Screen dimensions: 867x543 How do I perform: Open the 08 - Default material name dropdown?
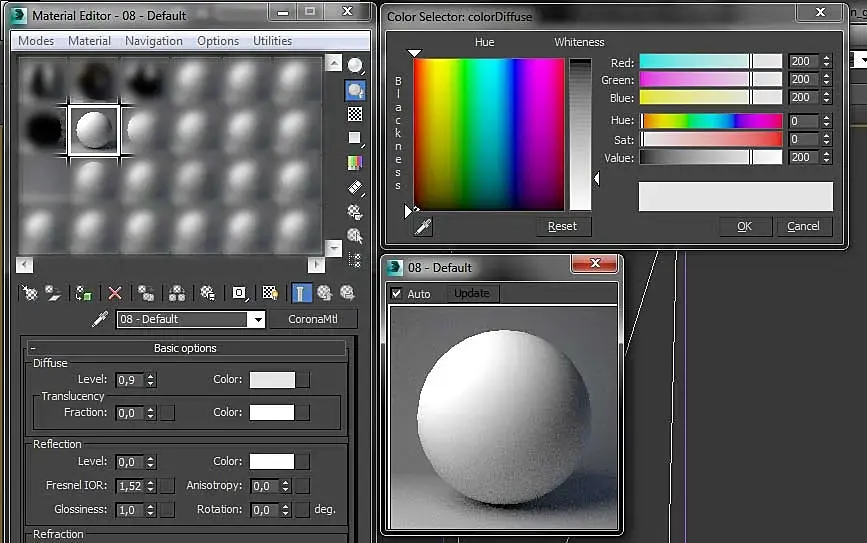tap(257, 319)
